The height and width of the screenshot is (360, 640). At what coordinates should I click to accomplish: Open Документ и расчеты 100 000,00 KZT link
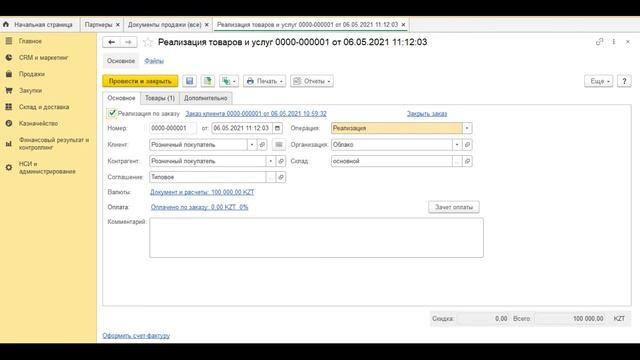pos(202,192)
